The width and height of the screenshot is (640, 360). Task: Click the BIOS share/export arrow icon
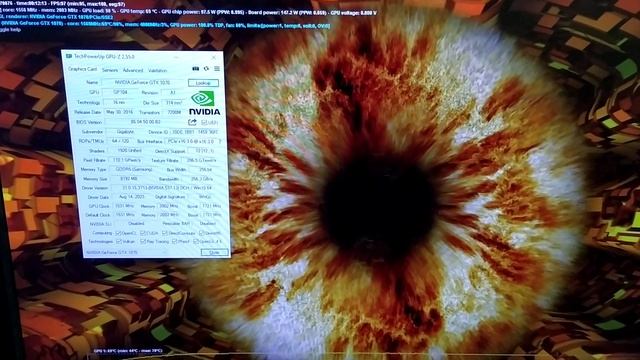[x=192, y=122]
